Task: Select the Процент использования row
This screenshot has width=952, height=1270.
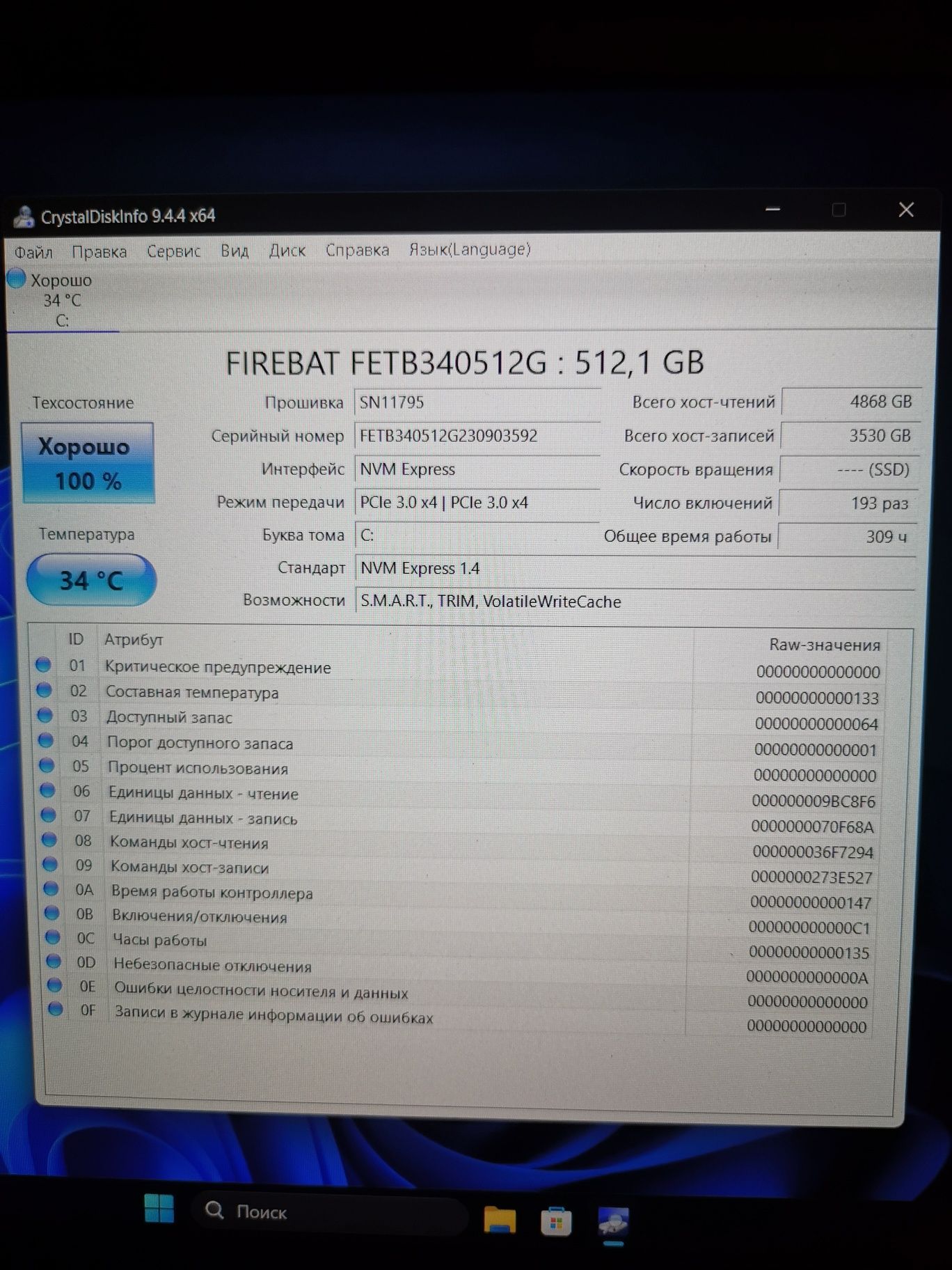Action: [459, 770]
